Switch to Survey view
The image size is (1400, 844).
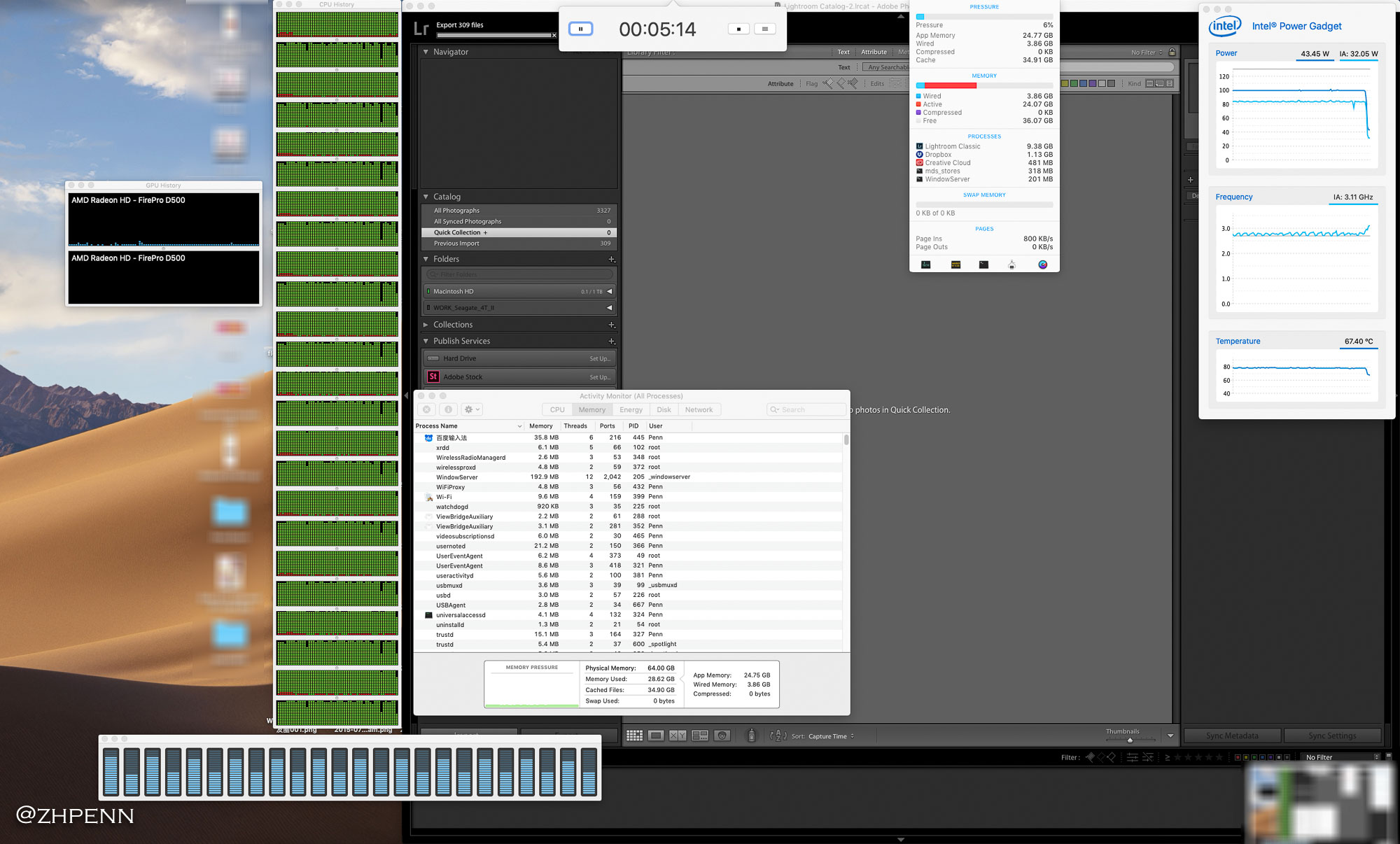click(x=700, y=736)
